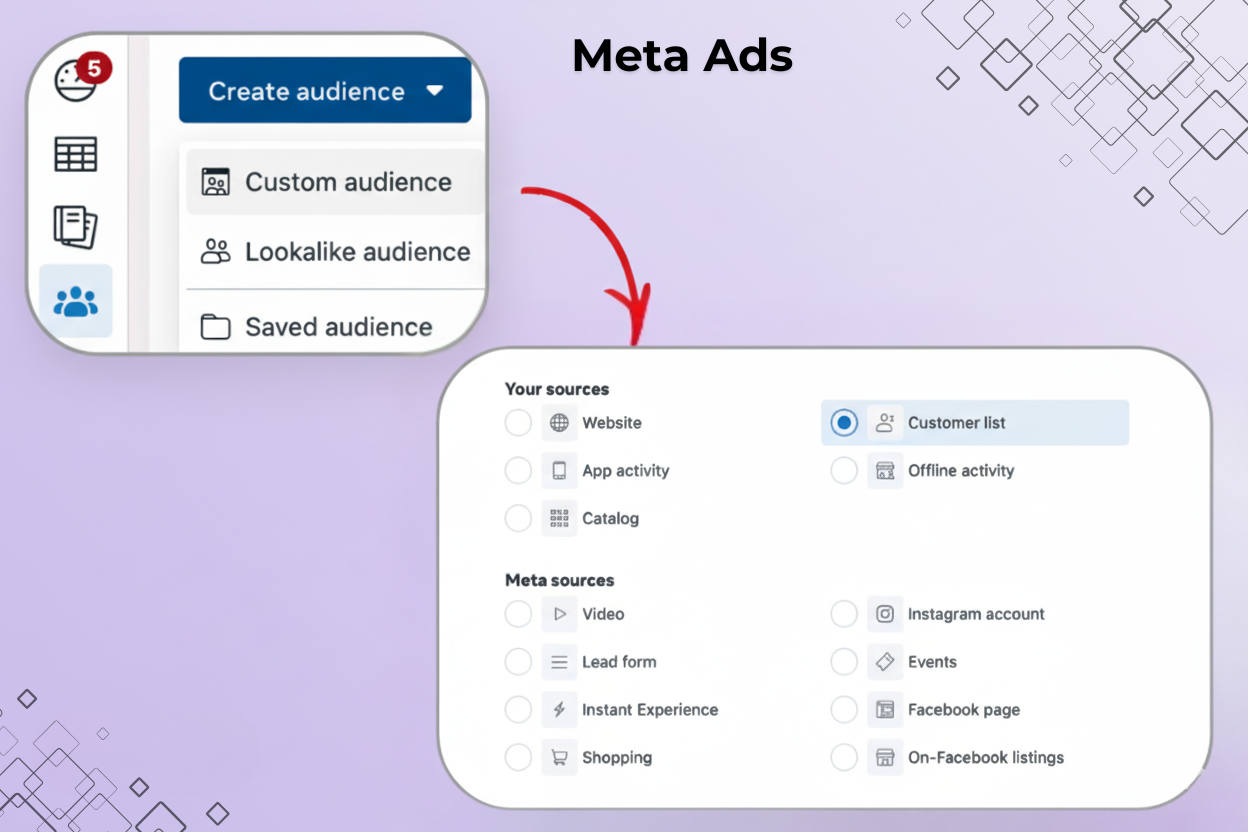Viewport: 1248px width, 832px height.
Task: Click the Customer list label
Action: 957,423
